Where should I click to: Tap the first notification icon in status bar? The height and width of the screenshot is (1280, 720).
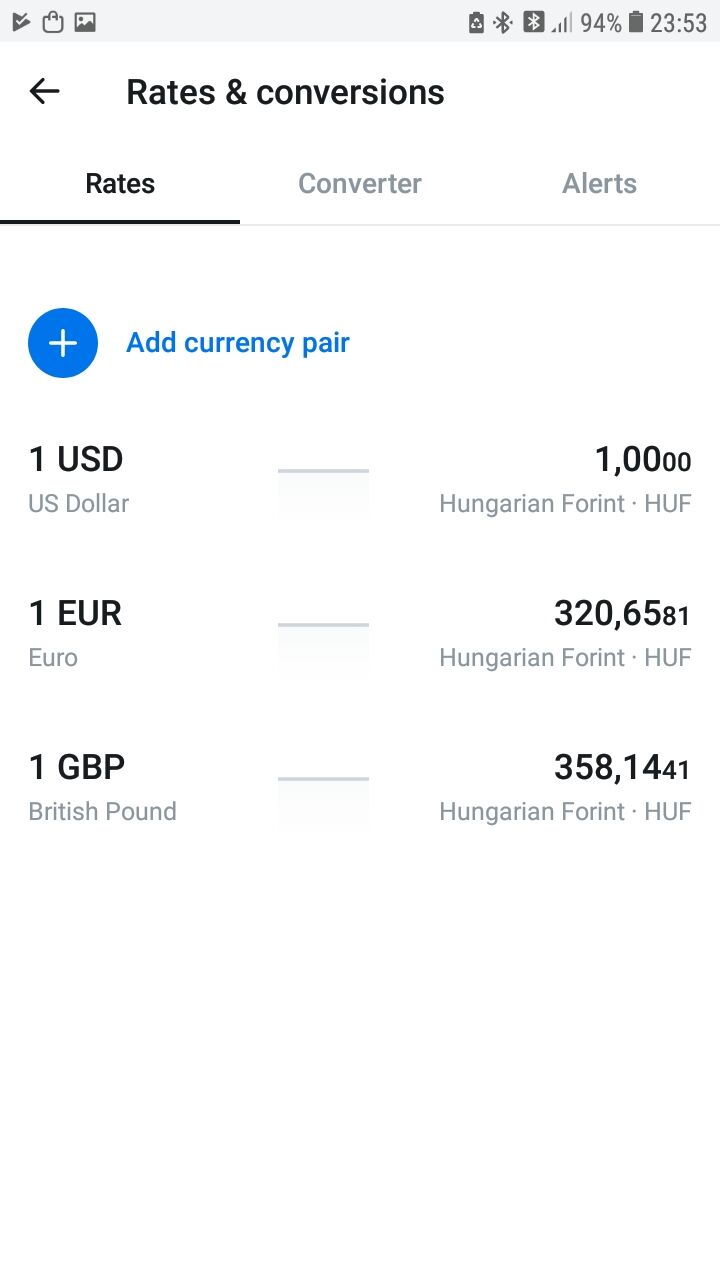tap(21, 22)
